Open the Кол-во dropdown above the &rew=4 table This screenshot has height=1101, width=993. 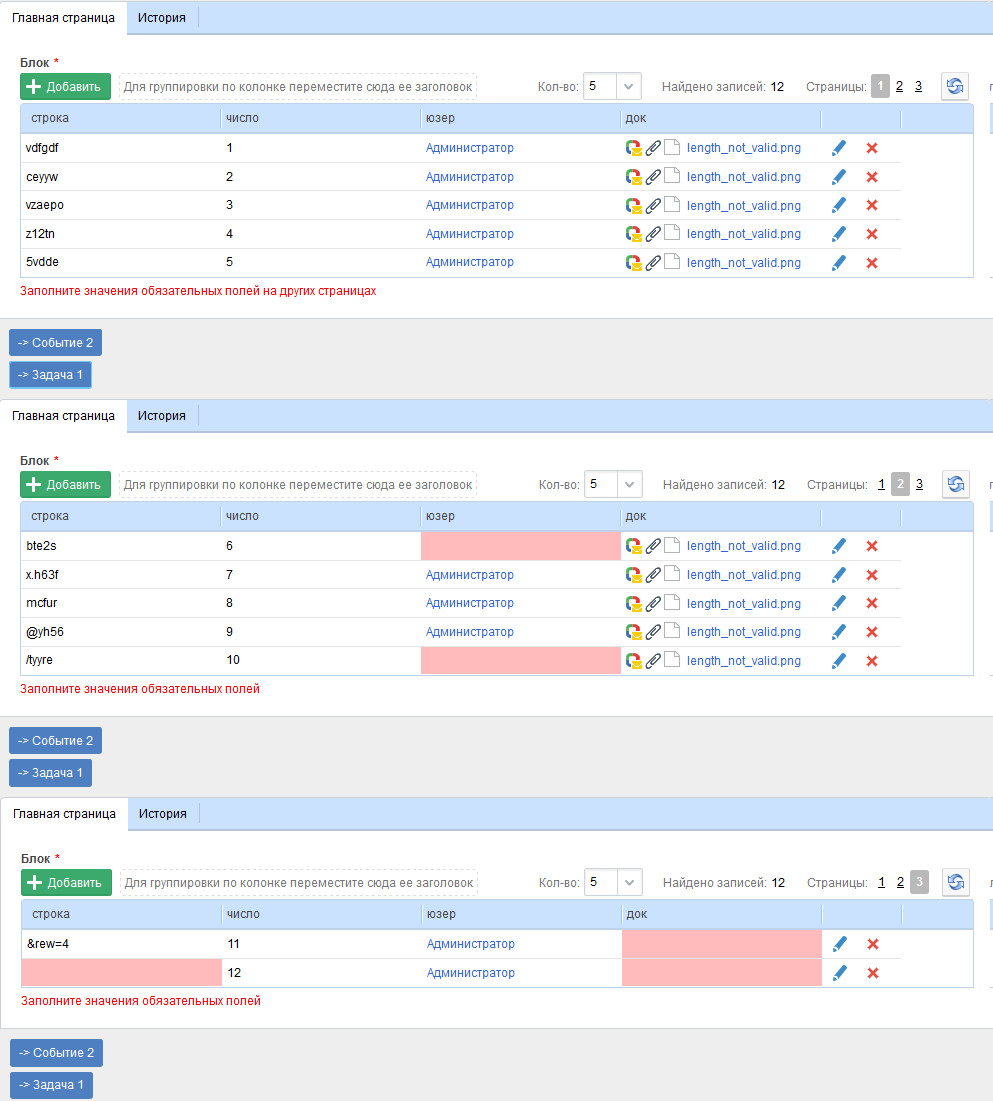629,883
